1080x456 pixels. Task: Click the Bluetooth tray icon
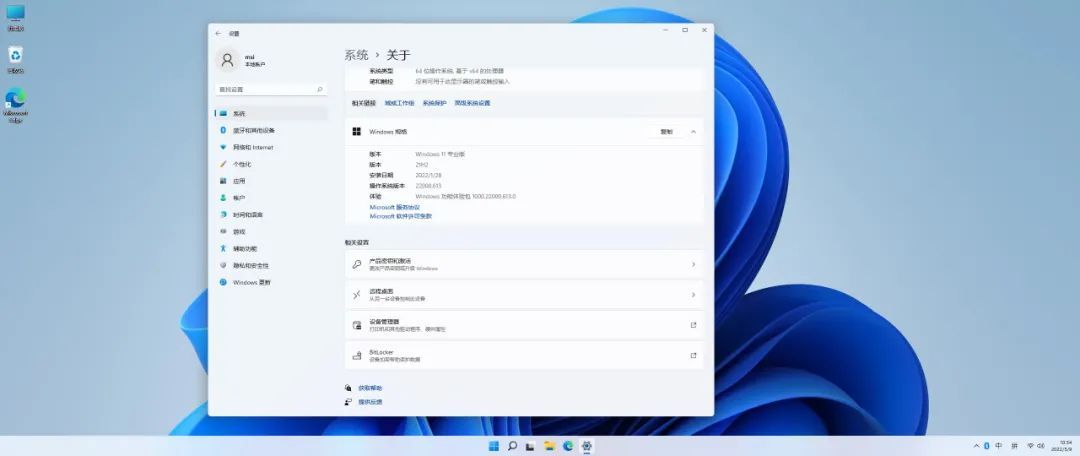987,446
